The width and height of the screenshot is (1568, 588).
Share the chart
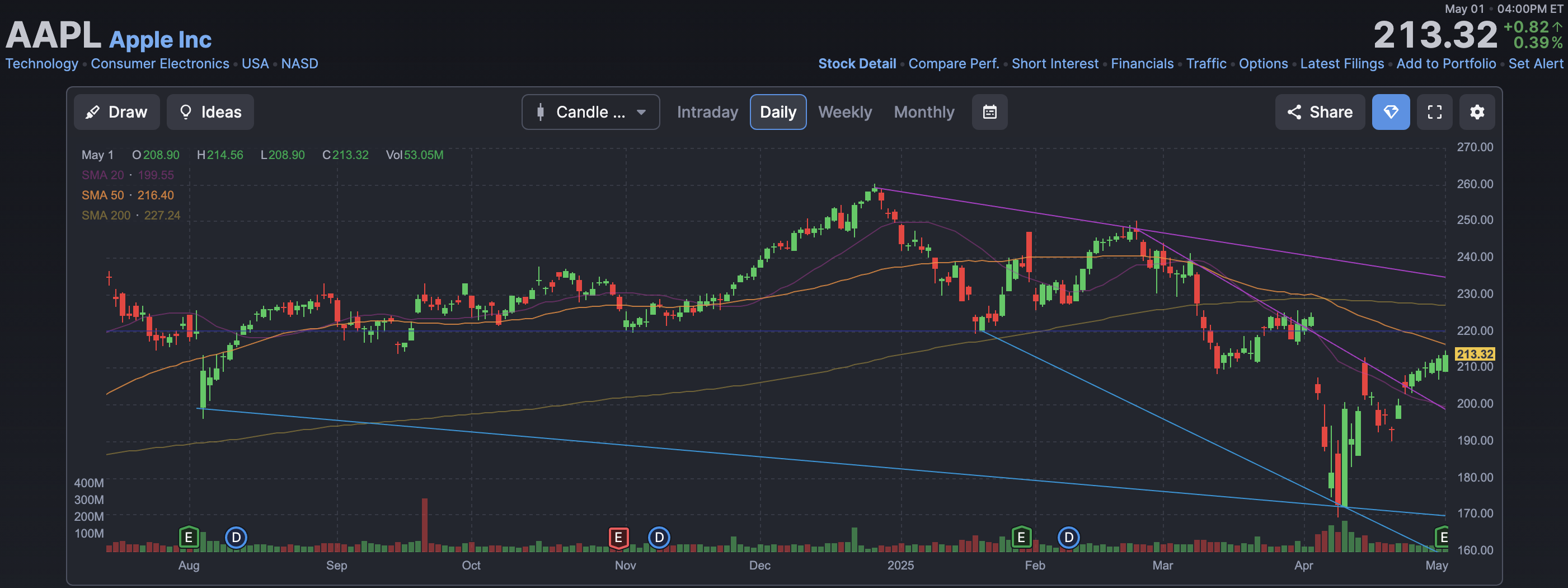1320,112
